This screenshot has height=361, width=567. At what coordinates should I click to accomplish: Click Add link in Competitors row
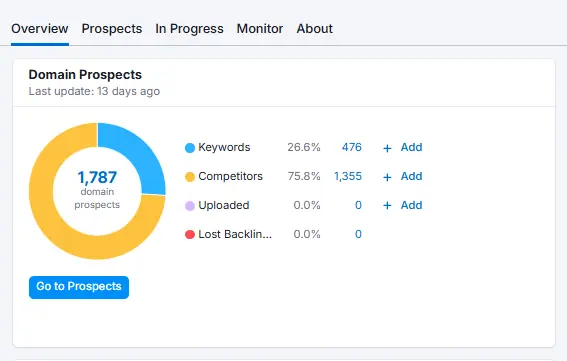(412, 176)
